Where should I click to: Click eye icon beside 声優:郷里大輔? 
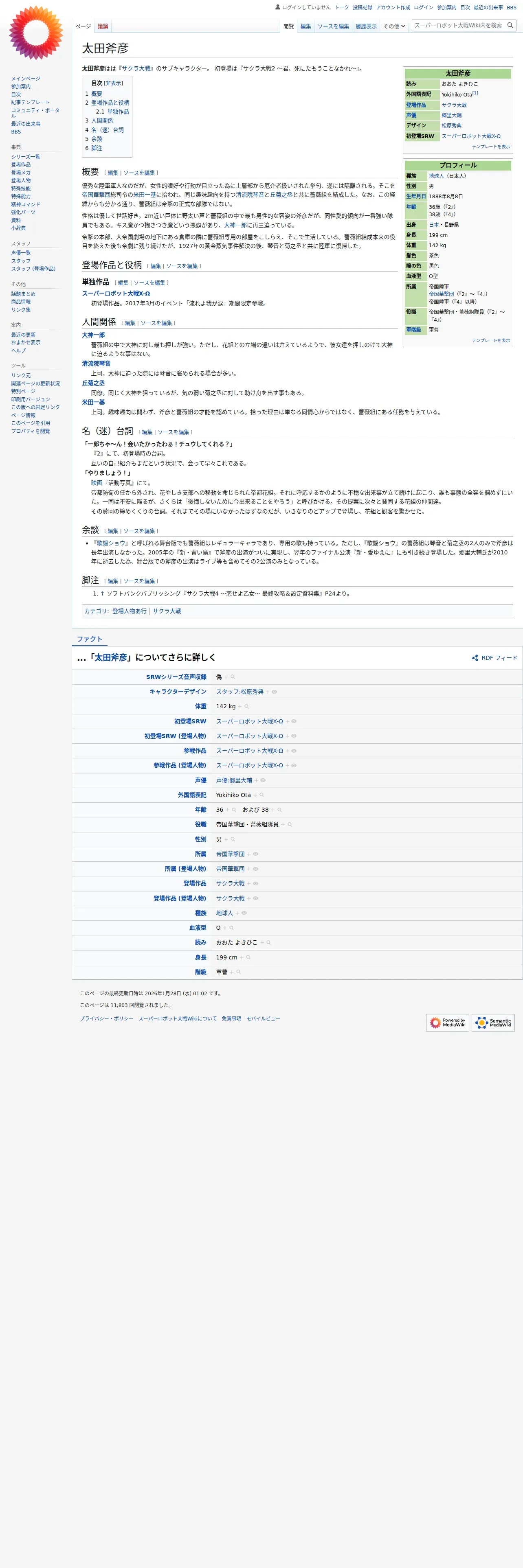(x=263, y=780)
